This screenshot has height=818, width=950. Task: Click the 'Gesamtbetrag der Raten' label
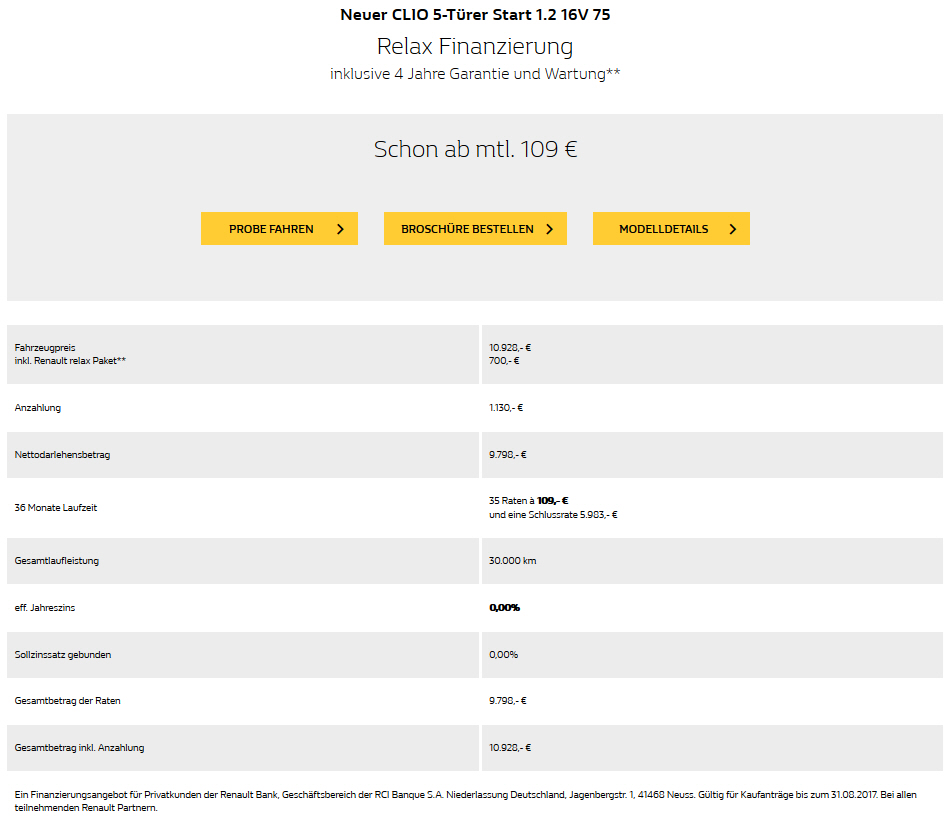pyautogui.click(x=67, y=701)
